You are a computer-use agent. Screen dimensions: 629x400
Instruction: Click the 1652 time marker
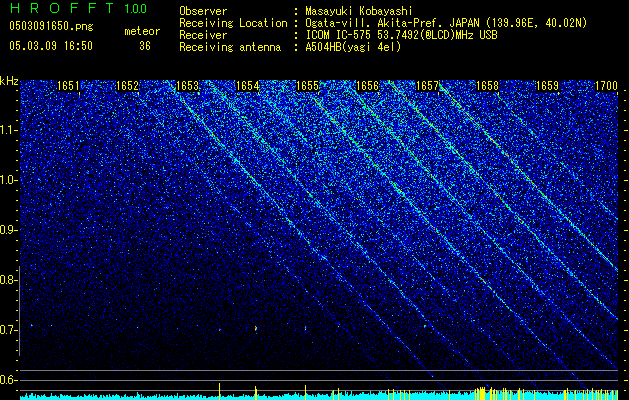(128, 86)
